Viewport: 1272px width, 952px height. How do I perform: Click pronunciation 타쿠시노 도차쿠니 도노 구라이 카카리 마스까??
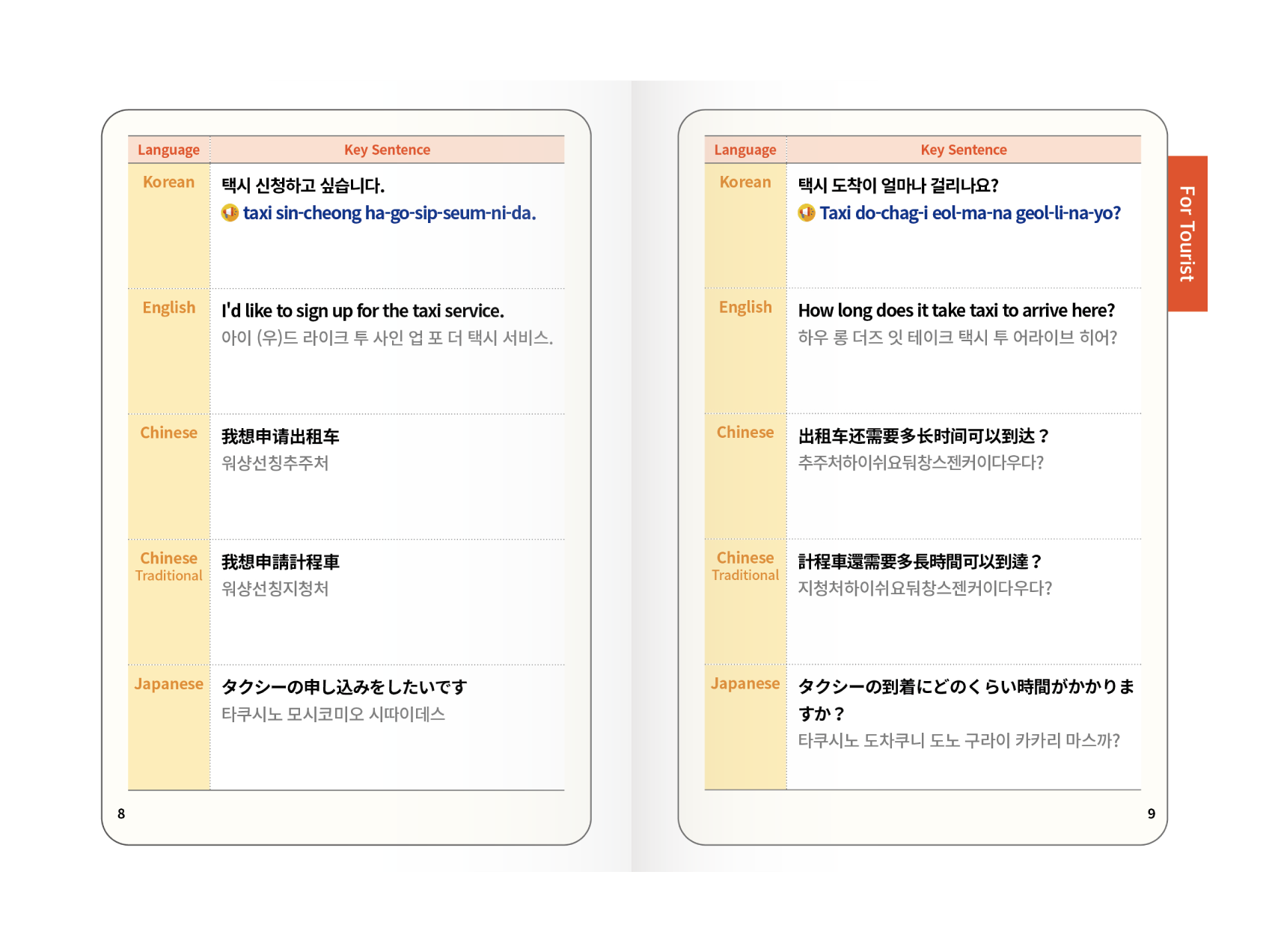(958, 741)
